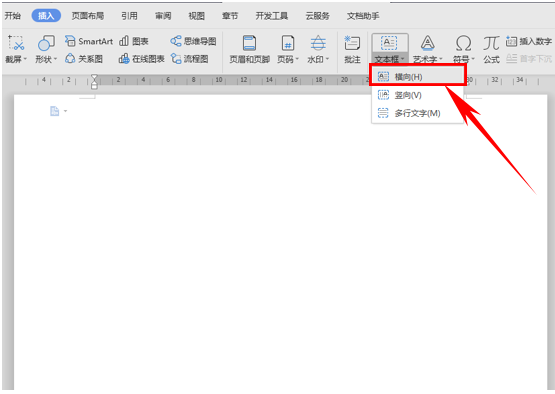The height and width of the screenshot is (394, 555).
Task: Insert a 图表 chart
Action: tap(134, 41)
